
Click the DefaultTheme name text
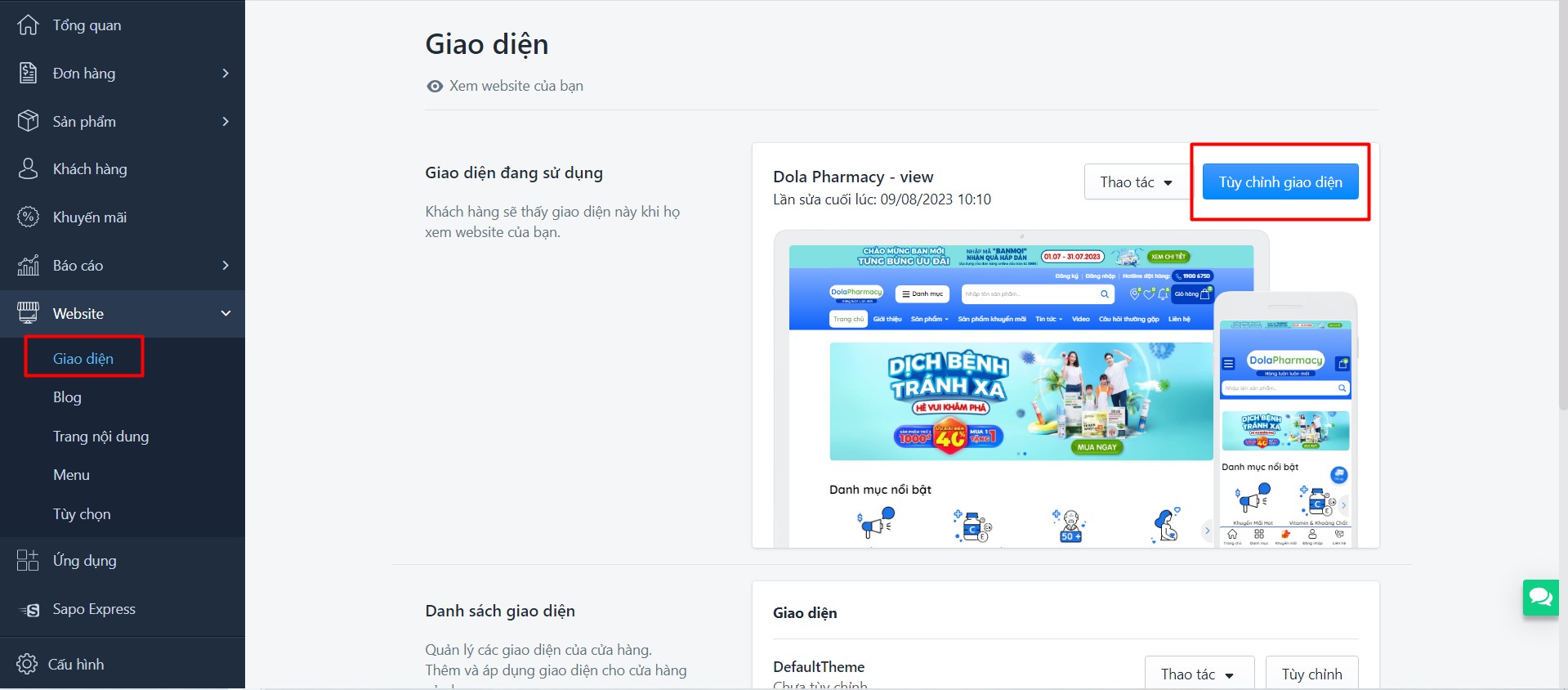click(x=819, y=666)
